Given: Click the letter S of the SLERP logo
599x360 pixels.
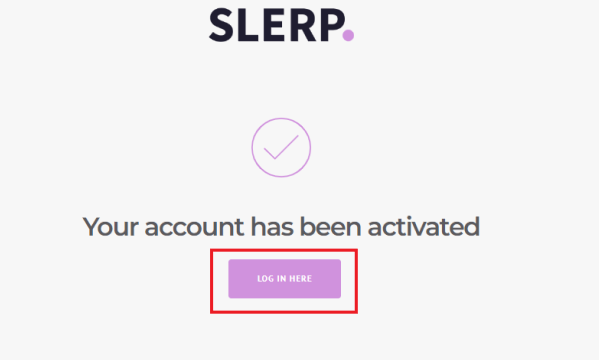Looking at the screenshot, I should tap(221, 25).
